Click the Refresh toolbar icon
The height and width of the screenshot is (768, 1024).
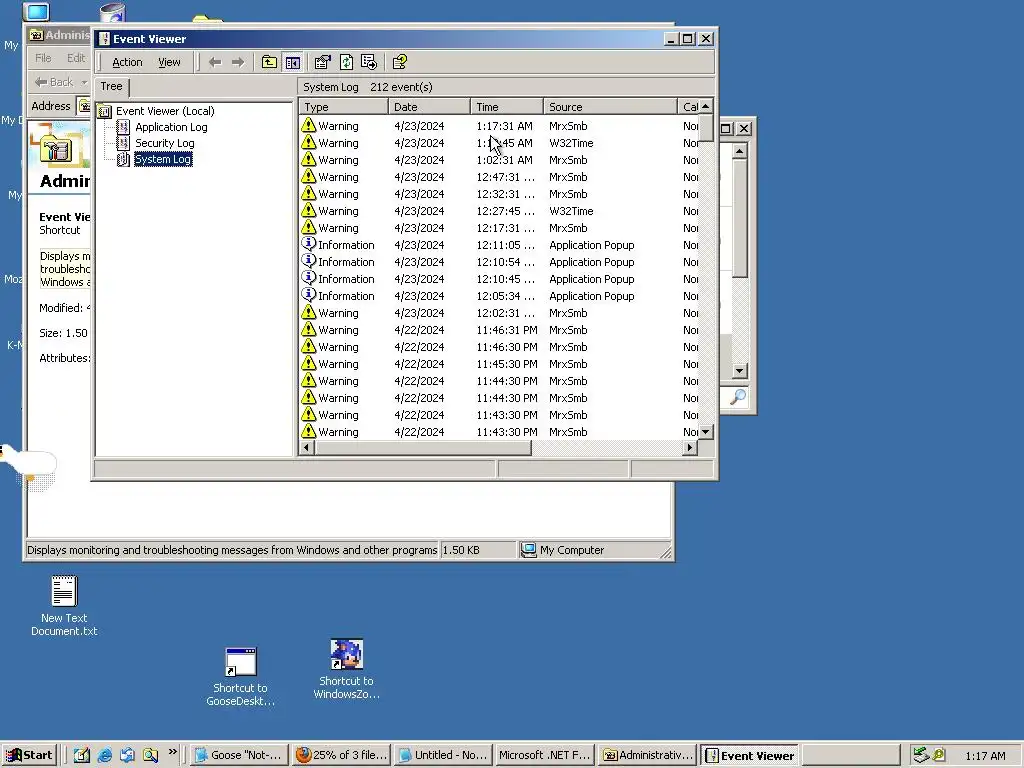346,62
